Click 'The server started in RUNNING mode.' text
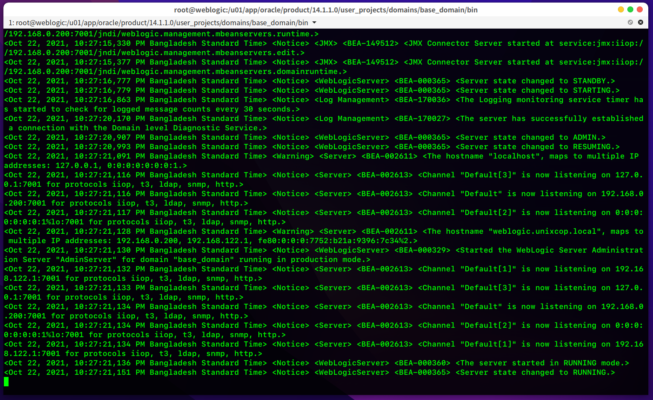The image size is (653, 400). tap(542, 363)
